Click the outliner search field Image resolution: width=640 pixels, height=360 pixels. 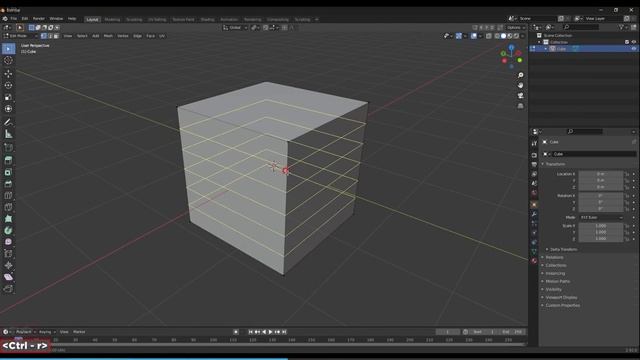[x=581, y=27]
